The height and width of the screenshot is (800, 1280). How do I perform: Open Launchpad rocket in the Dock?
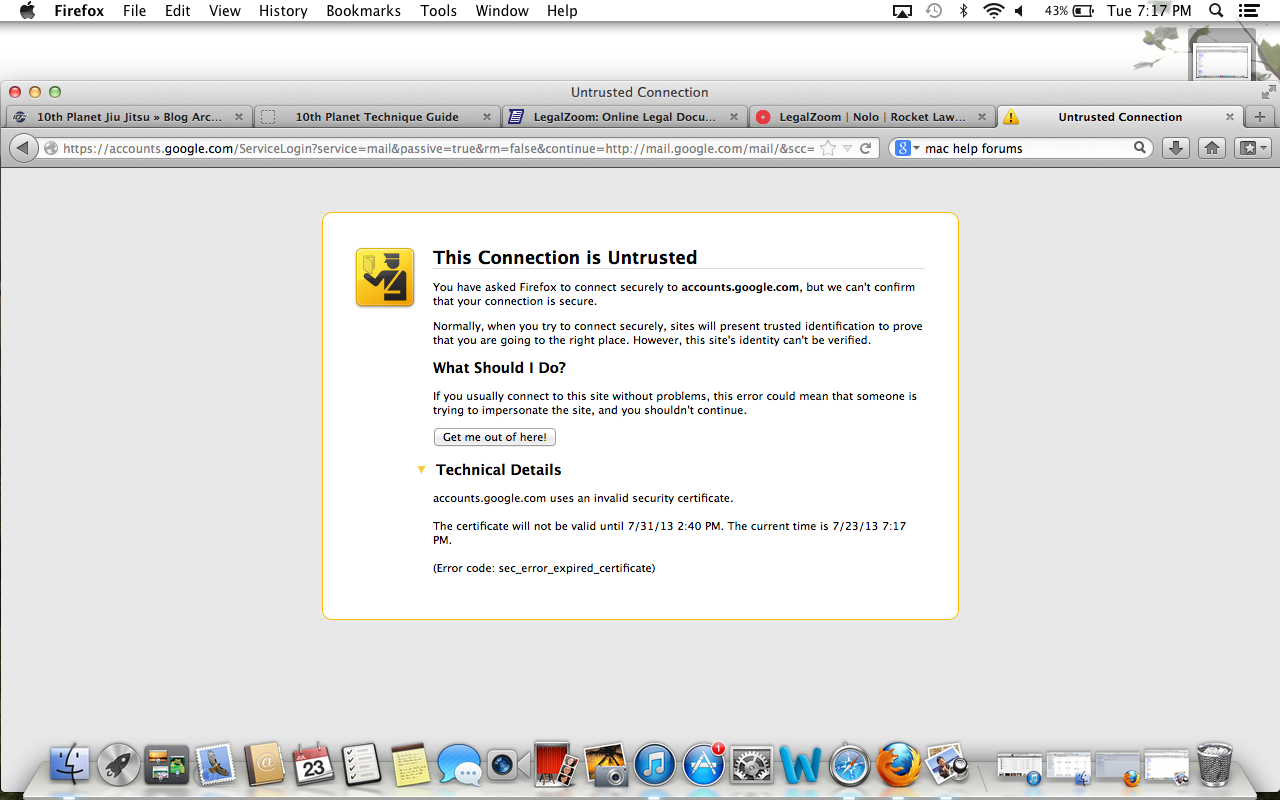pos(118,765)
